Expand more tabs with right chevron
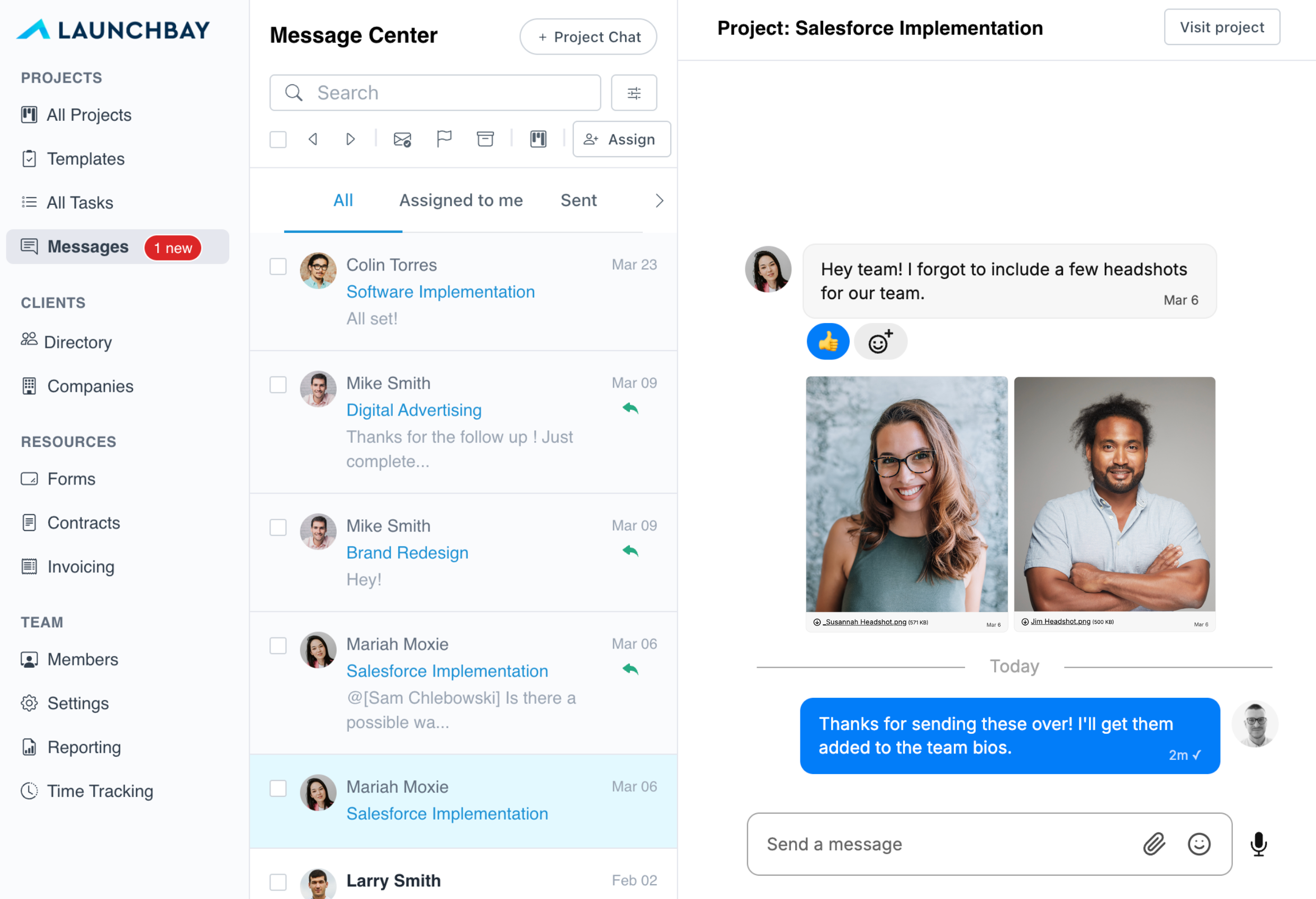The image size is (1316, 899). coord(659,201)
